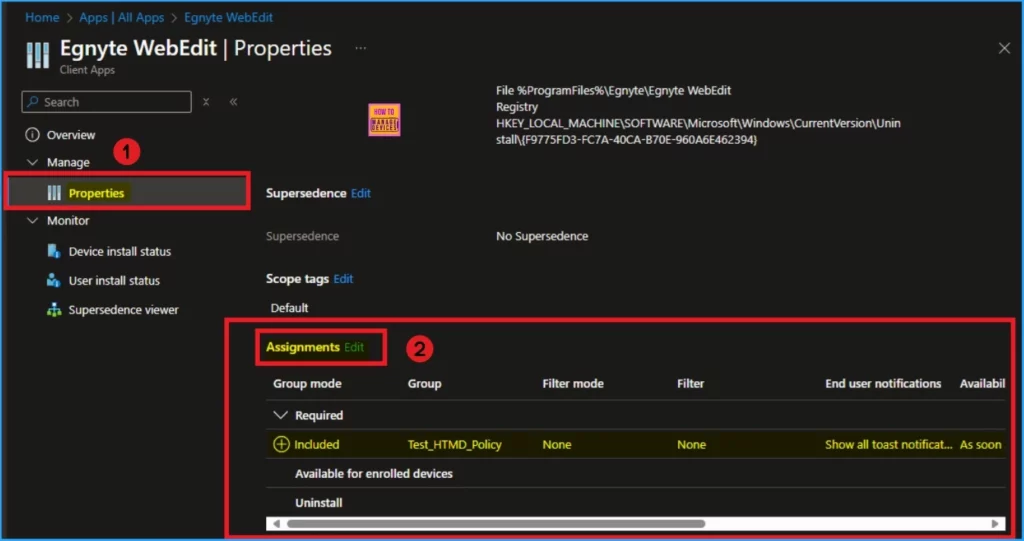Viewport: 1024px width, 541px height.
Task: Select the registry key HKEY_LOCAL_MACHINE text
Action: 697,131
